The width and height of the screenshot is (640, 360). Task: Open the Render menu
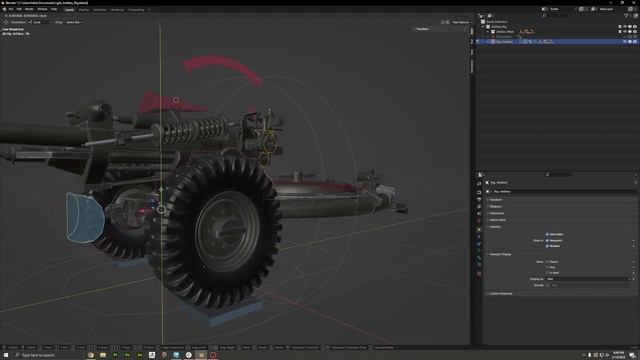29,9
